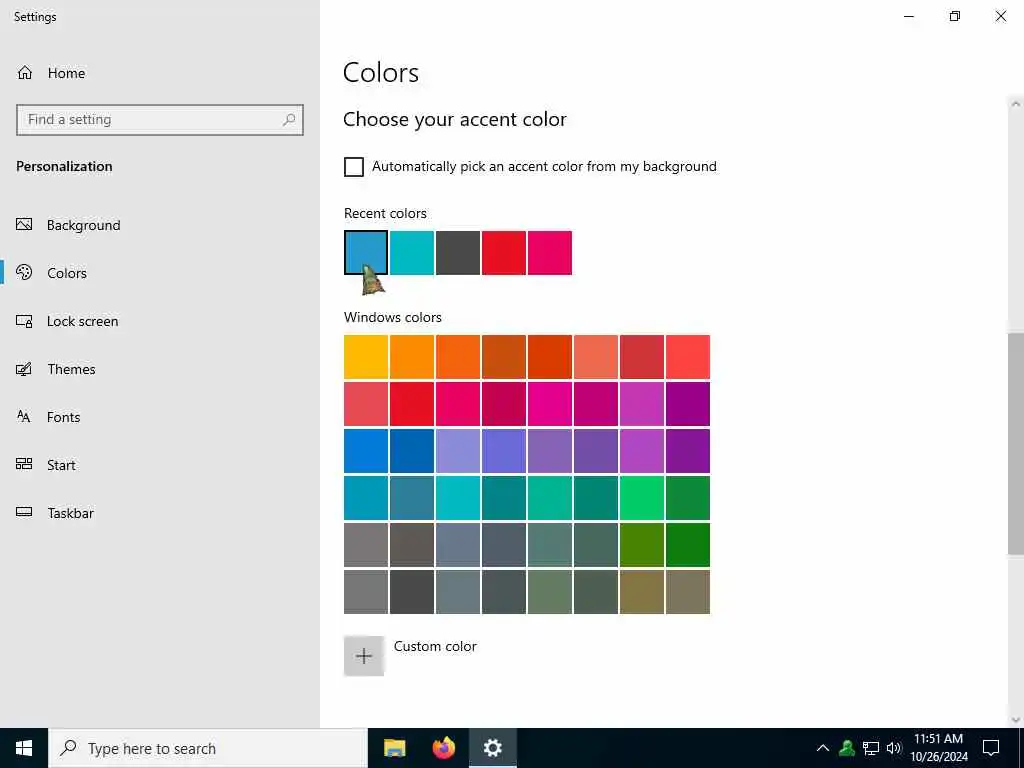Open the Windows Start menu
Screen dimensions: 1024x768
click(24, 748)
